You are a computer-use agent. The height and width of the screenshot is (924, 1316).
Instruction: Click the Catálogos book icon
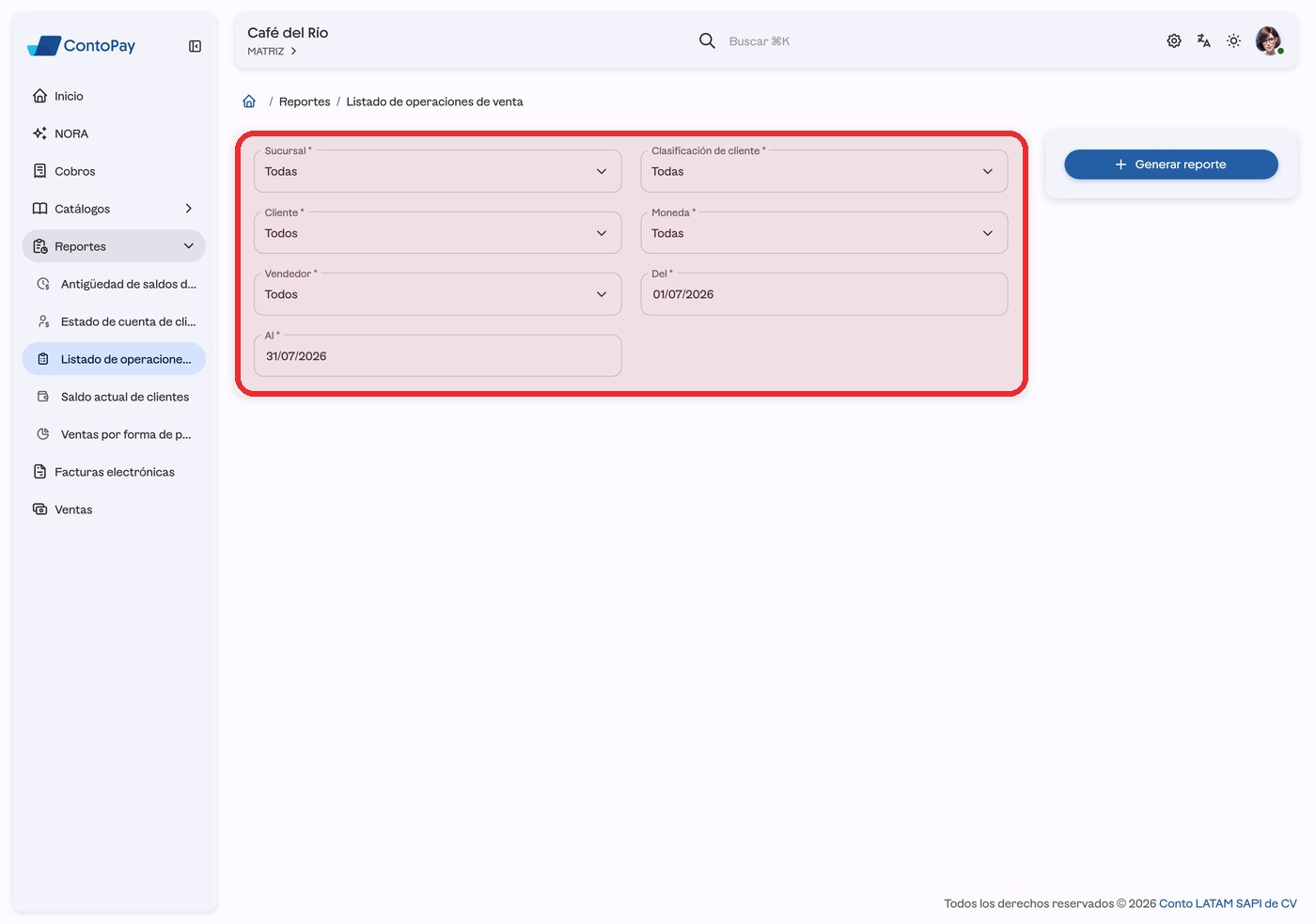[39, 209]
